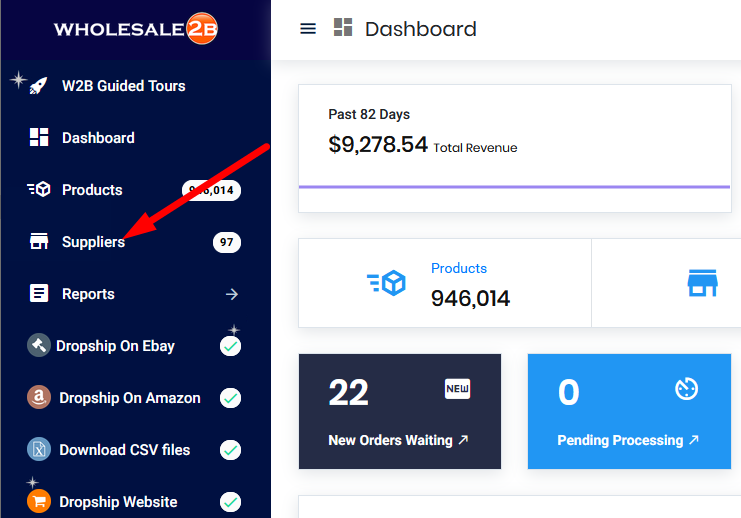
Task: Open New Orders Waiting link
Action: (398, 440)
